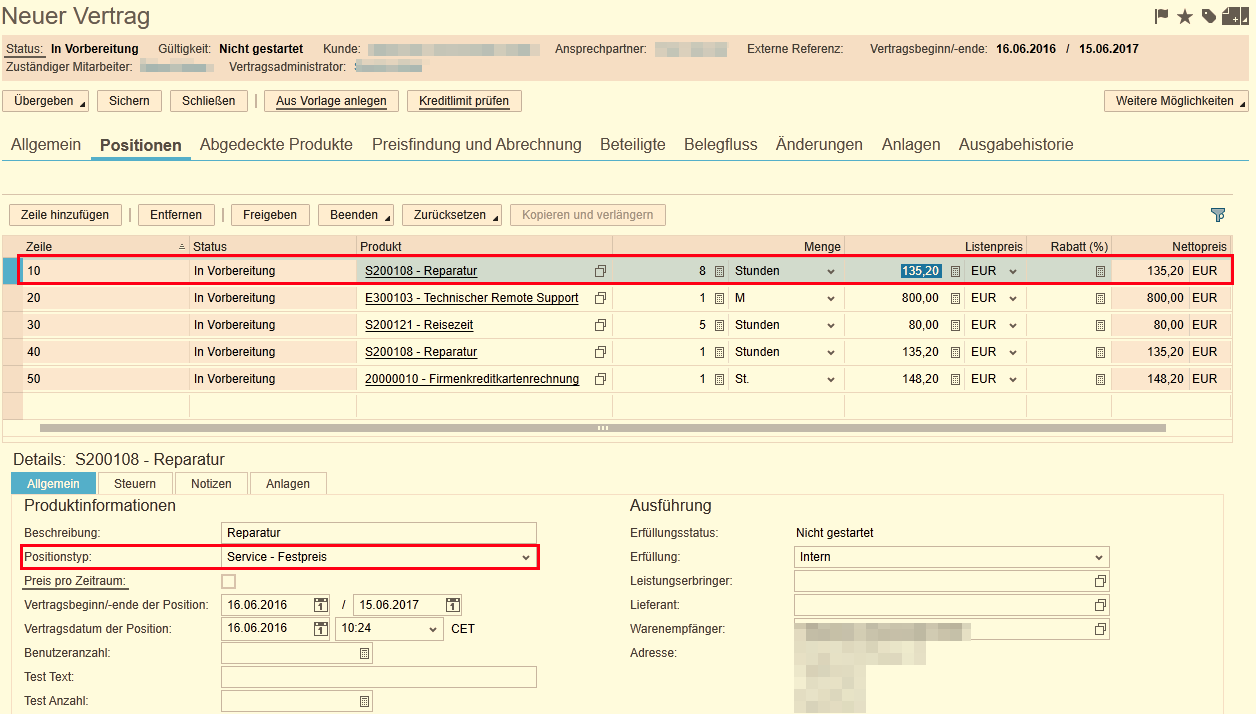The image size is (1256, 714).
Task: Open the Preisfindung und Abrechnung tab
Action: click(x=476, y=145)
